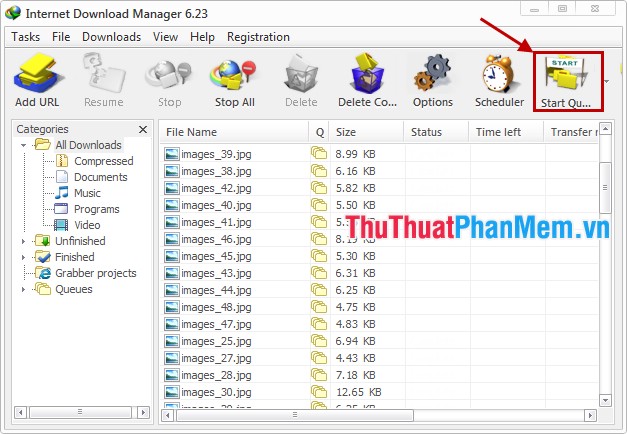
Task: Click the queue icon for images_28.jpg
Action: (x=319, y=375)
